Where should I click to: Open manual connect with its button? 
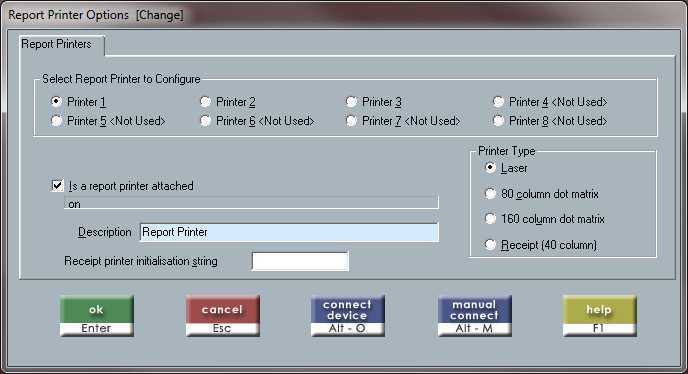point(474,316)
